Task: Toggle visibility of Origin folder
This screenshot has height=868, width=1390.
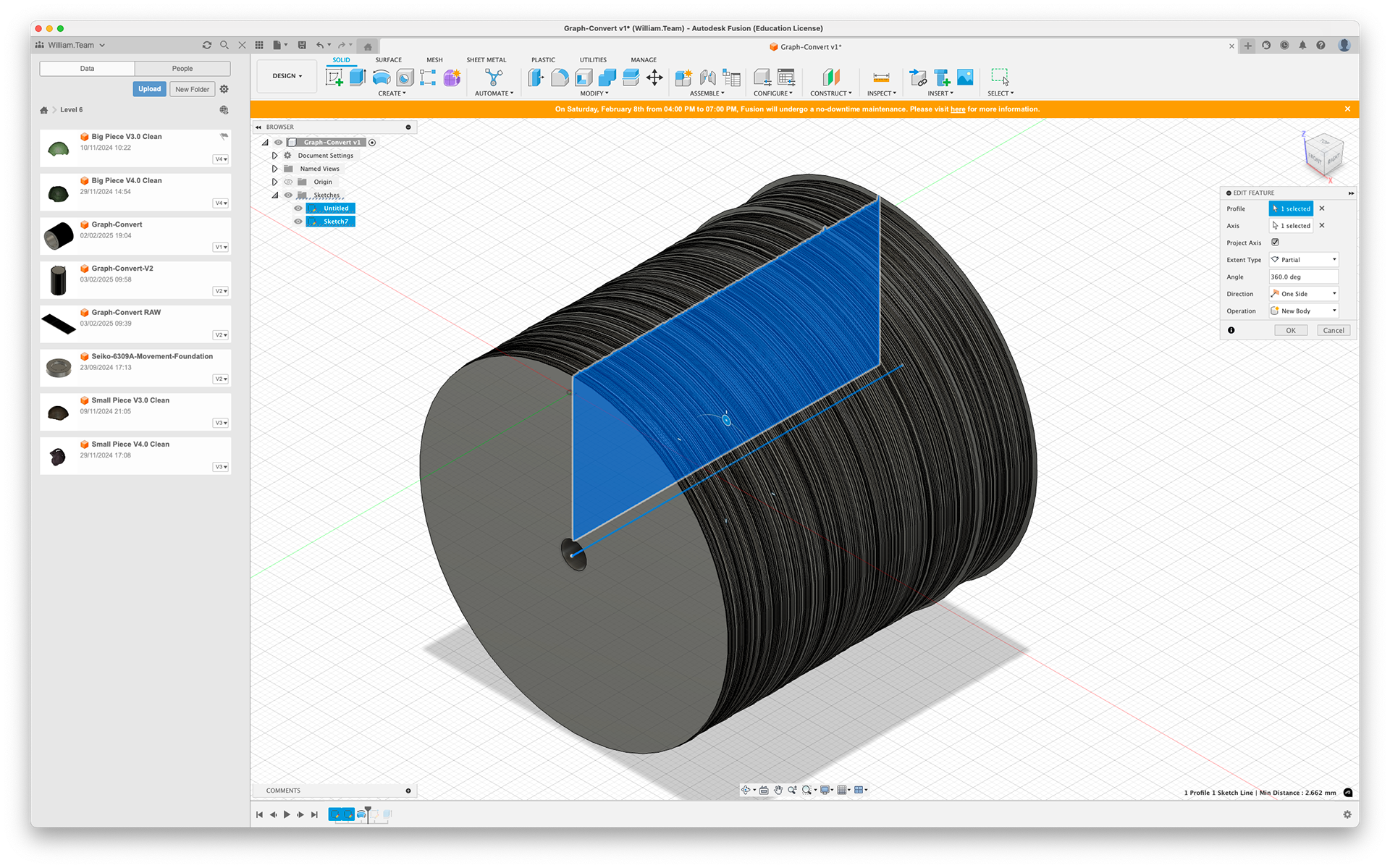Action: pos(288,182)
